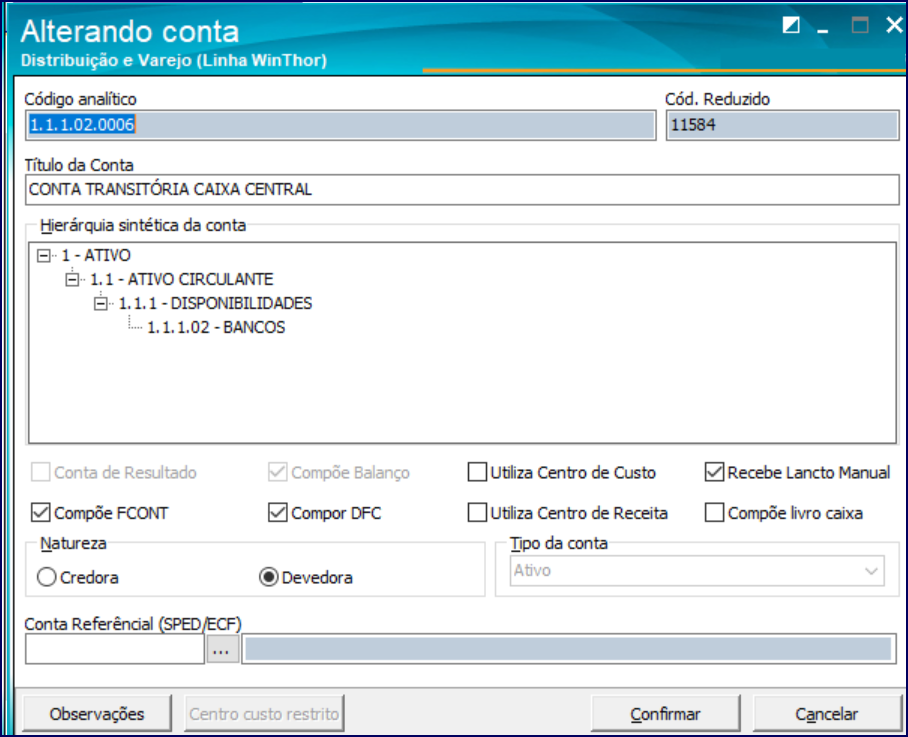The height and width of the screenshot is (737, 908).
Task: Collapse the 1 - ATIVO tree node
Action: pos(43,255)
